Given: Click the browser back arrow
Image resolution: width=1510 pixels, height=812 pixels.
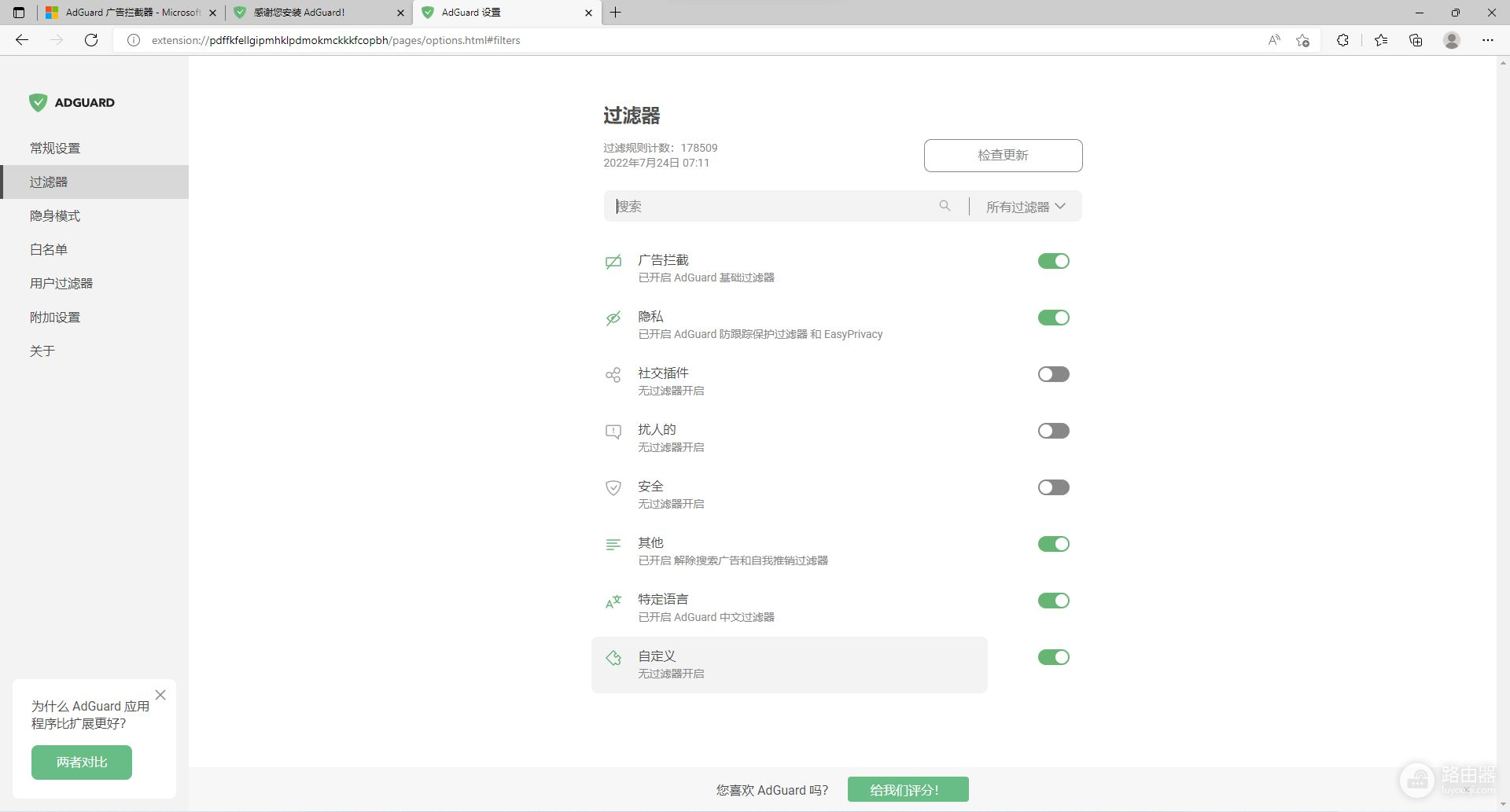Looking at the screenshot, I should click(x=22, y=40).
